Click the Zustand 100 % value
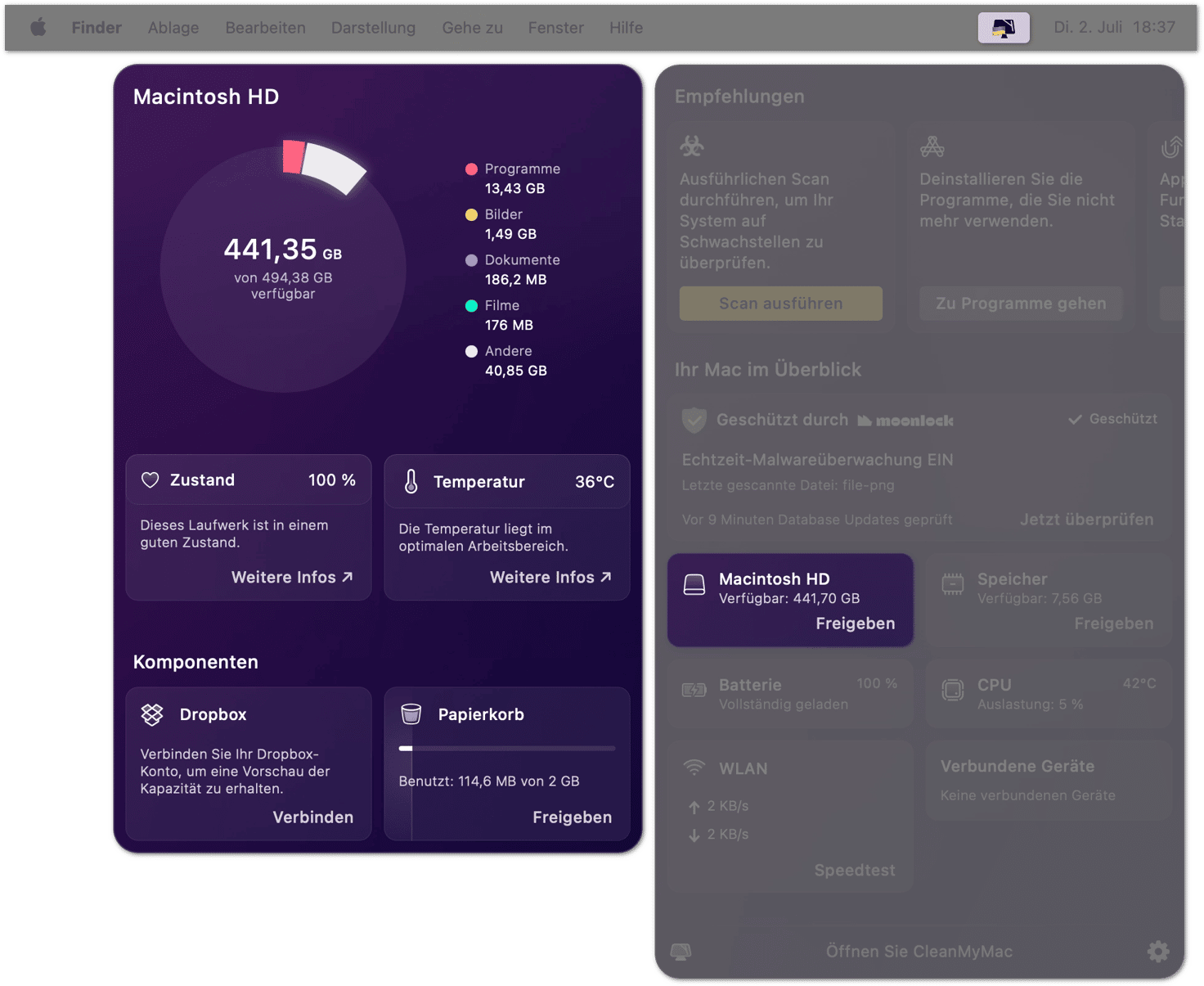The image size is (1204, 986). point(332,480)
